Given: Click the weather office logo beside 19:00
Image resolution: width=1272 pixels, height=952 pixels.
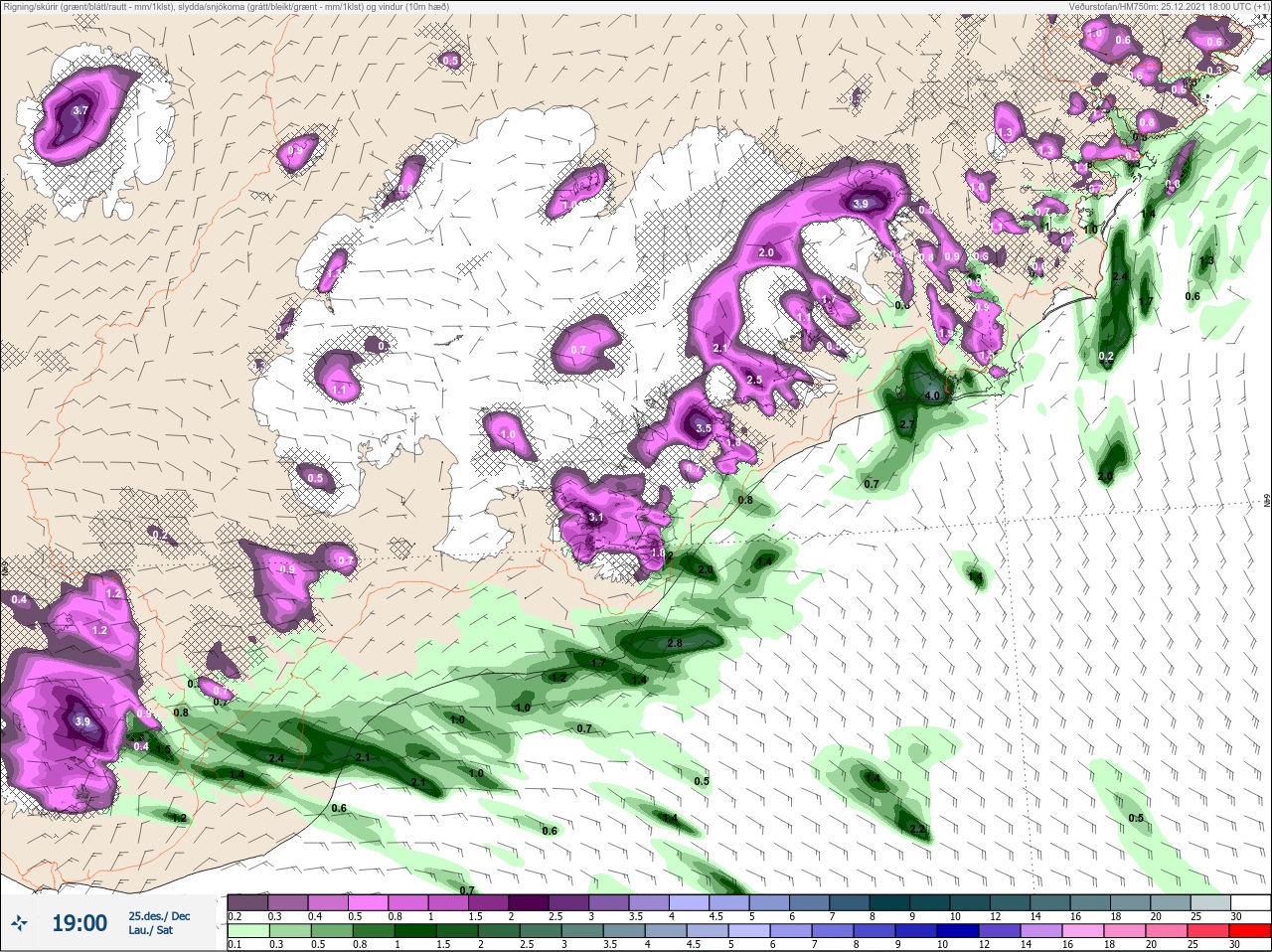Looking at the screenshot, I should pyautogui.click(x=20, y=923).
